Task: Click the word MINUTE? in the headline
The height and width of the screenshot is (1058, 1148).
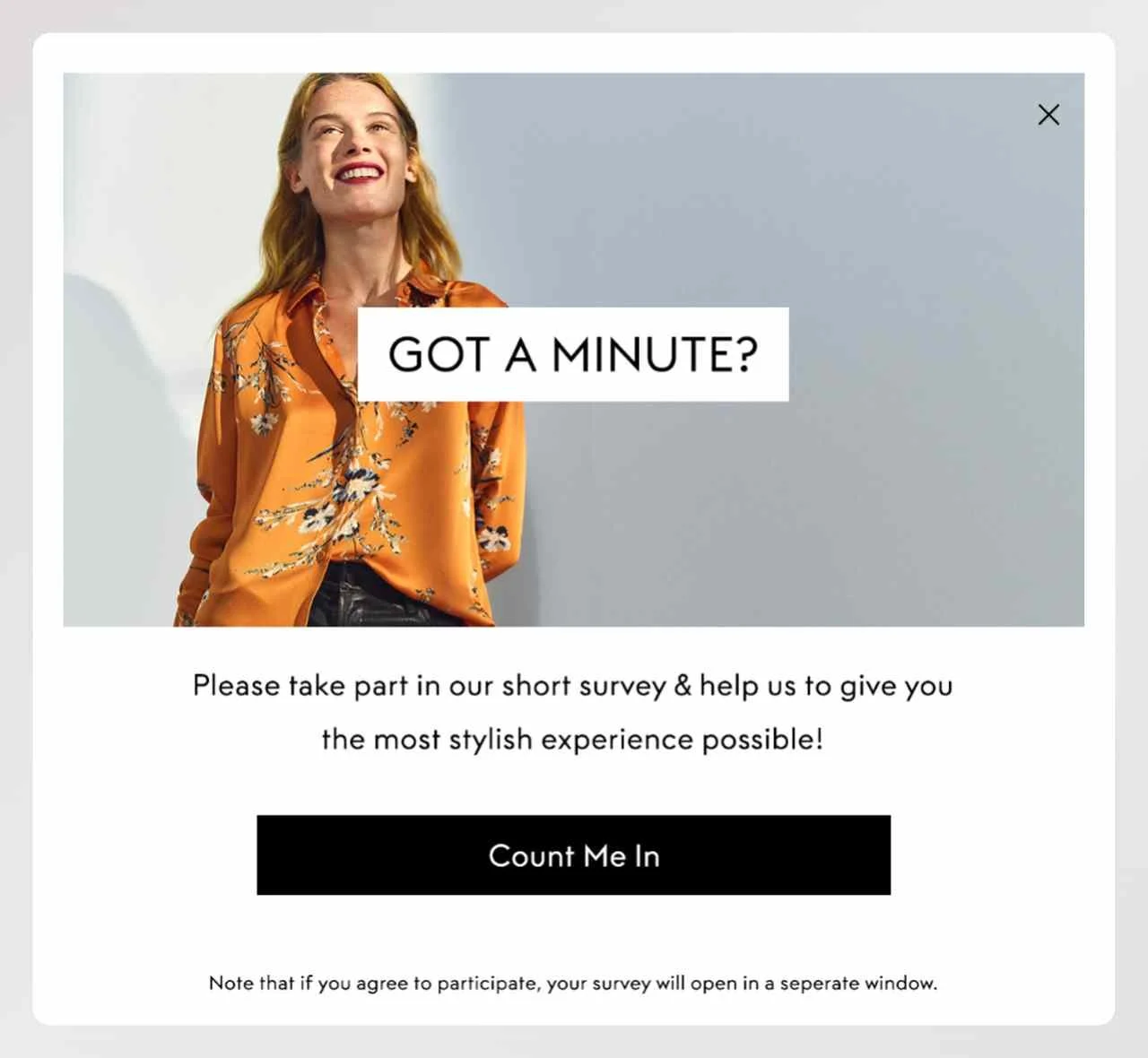Action: tap(655, 354)
